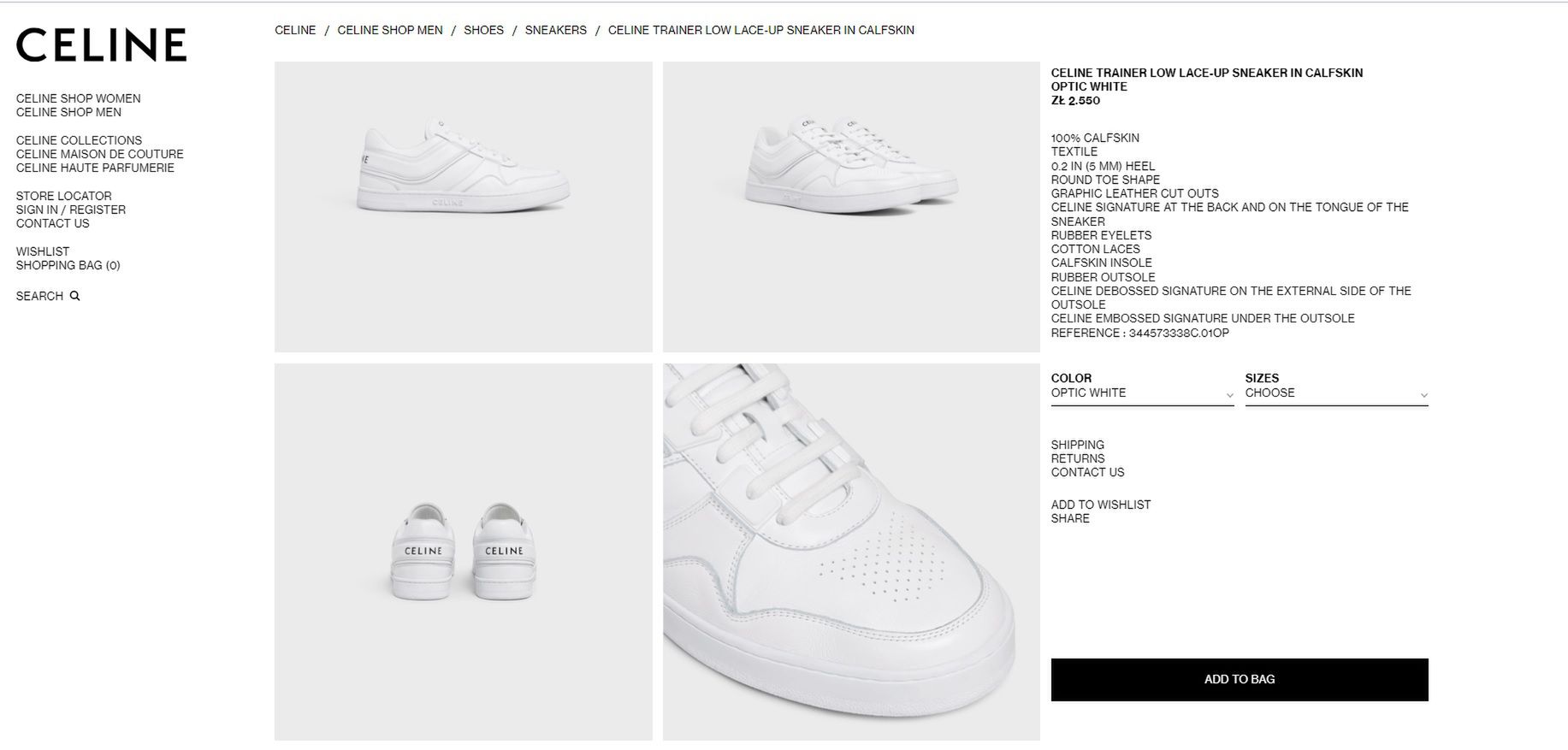The width and height of the screenshot is (1568, 750).
Task: Open the toe close-up image
Action: (x=851, y=552)
